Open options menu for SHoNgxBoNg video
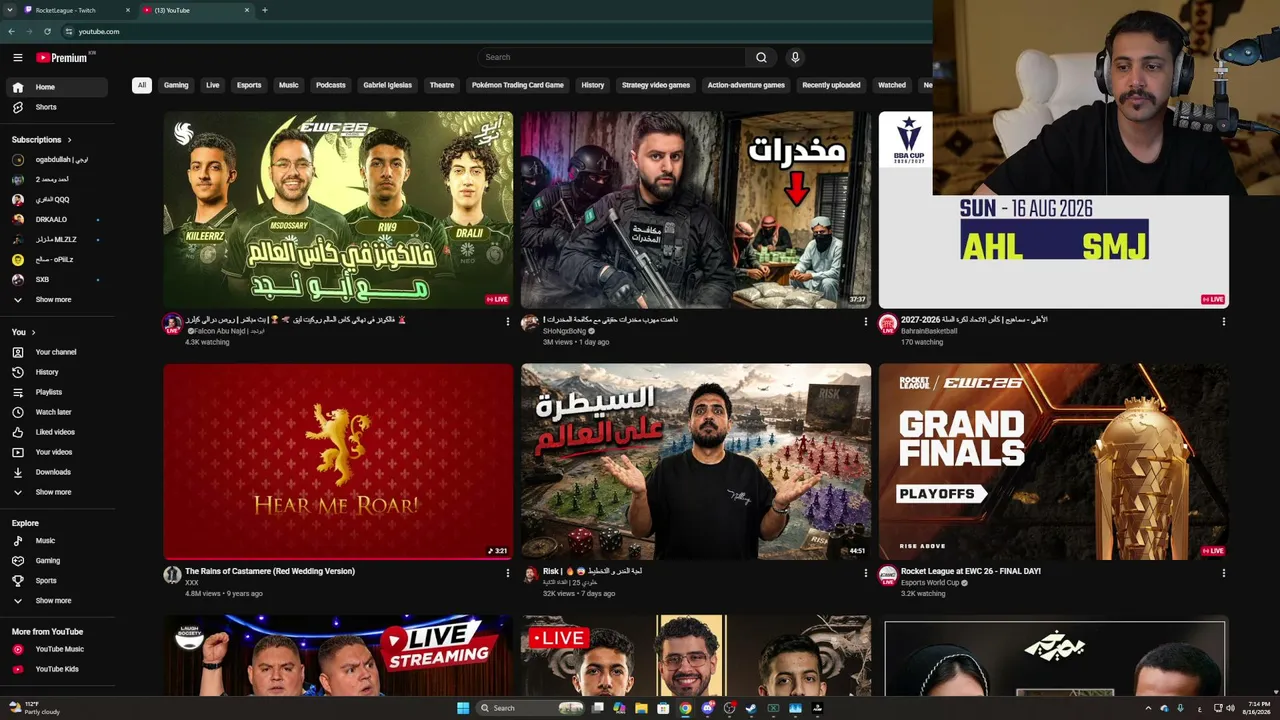Viewport: 1280px width, 720px height. (x=866, y=322)
